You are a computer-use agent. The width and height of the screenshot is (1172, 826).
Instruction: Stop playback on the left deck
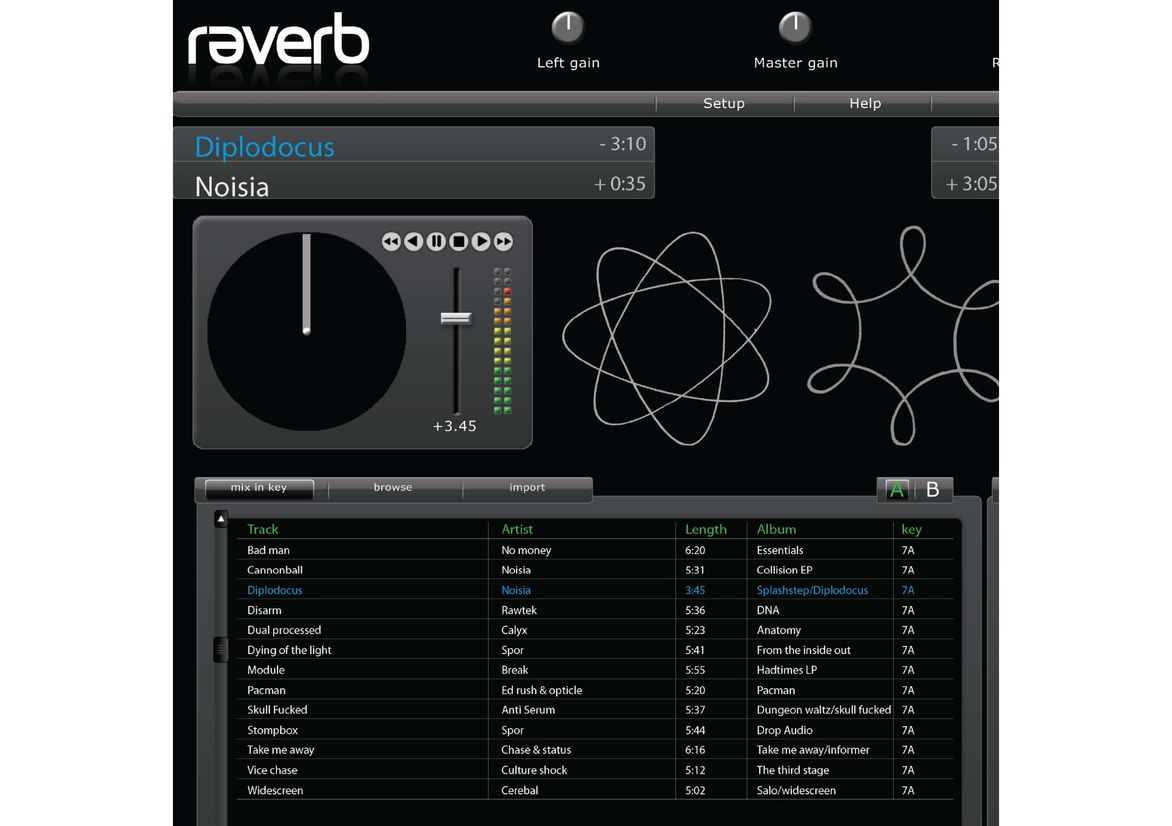coord(459,242)
